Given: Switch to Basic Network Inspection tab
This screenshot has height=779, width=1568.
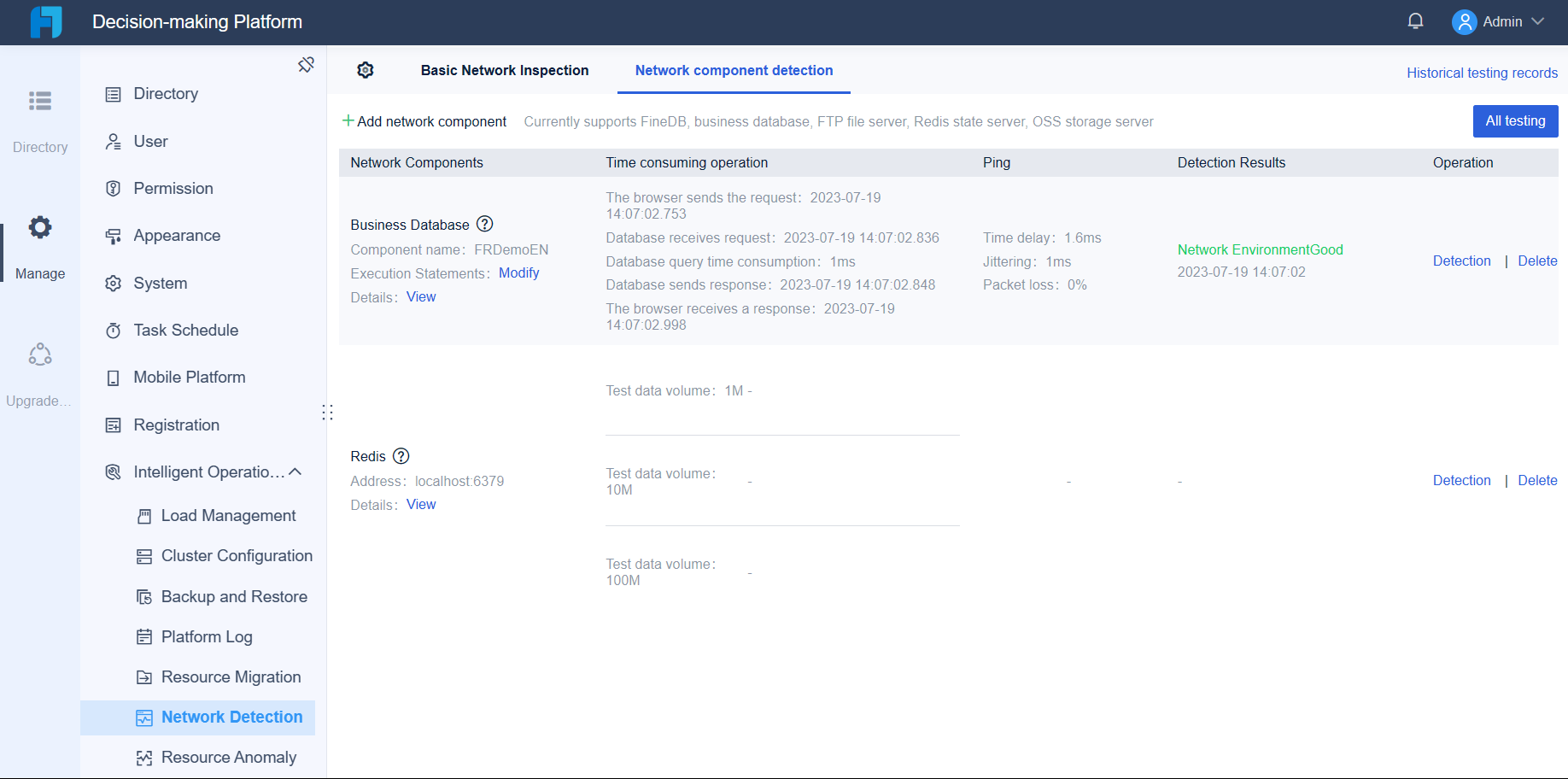Looking at the screenshot, I should pos(505,70).
